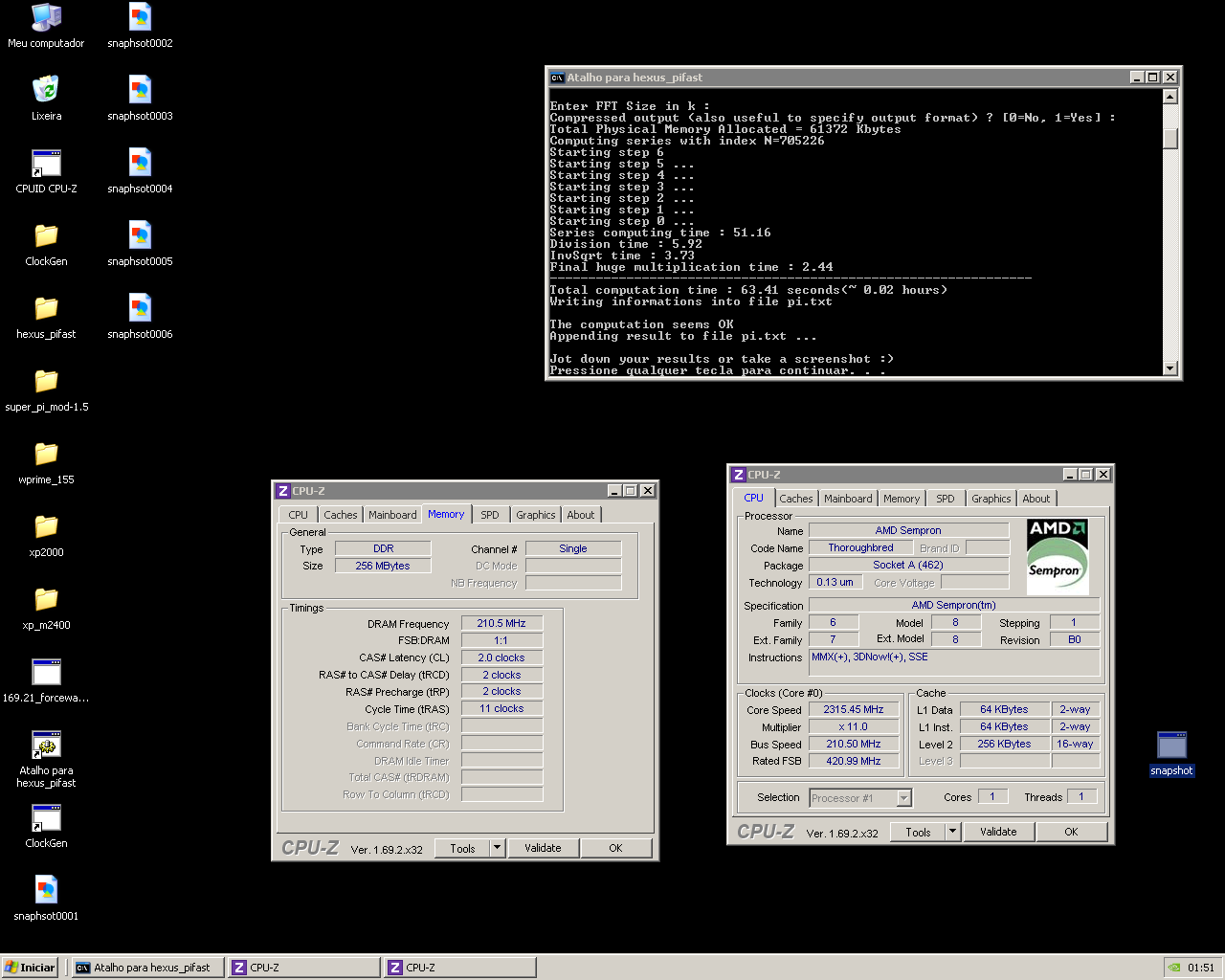
Task: Activate the first CPU-Z taskbar button
Action: point(304,968)
